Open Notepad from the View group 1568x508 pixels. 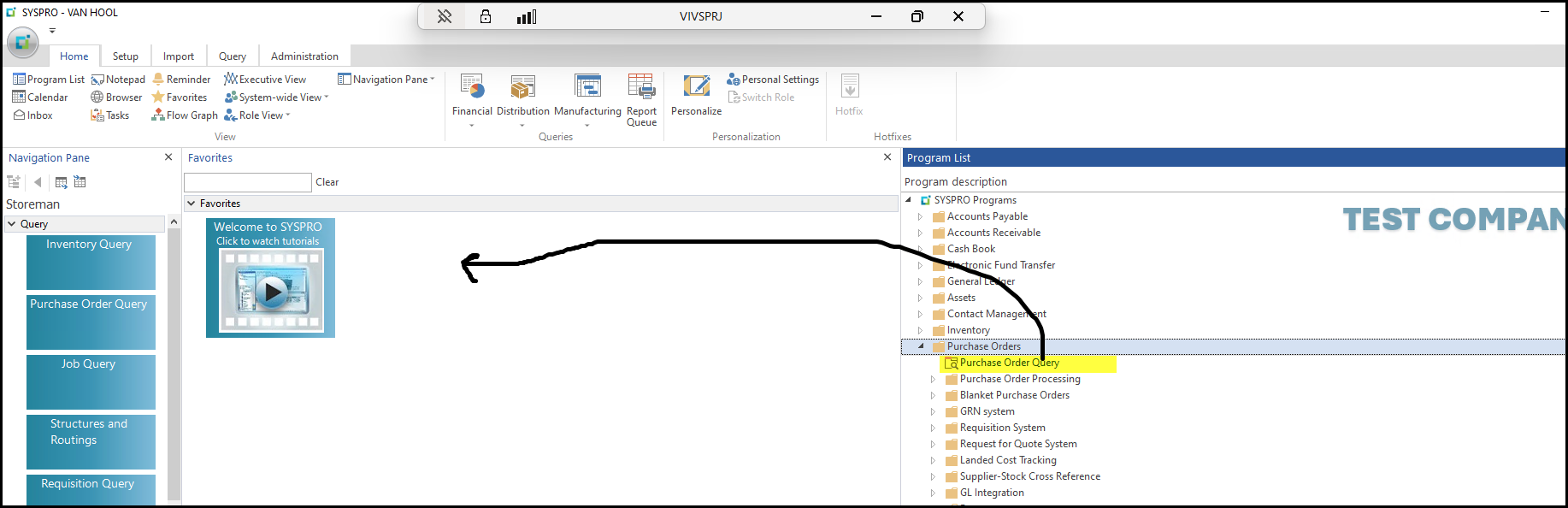pyautogui.click(x=118, y=80)
